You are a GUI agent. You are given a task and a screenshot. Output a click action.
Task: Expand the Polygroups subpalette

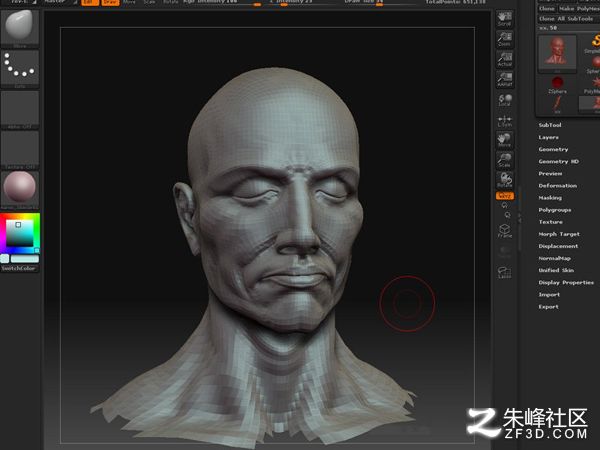coord(555,210)
